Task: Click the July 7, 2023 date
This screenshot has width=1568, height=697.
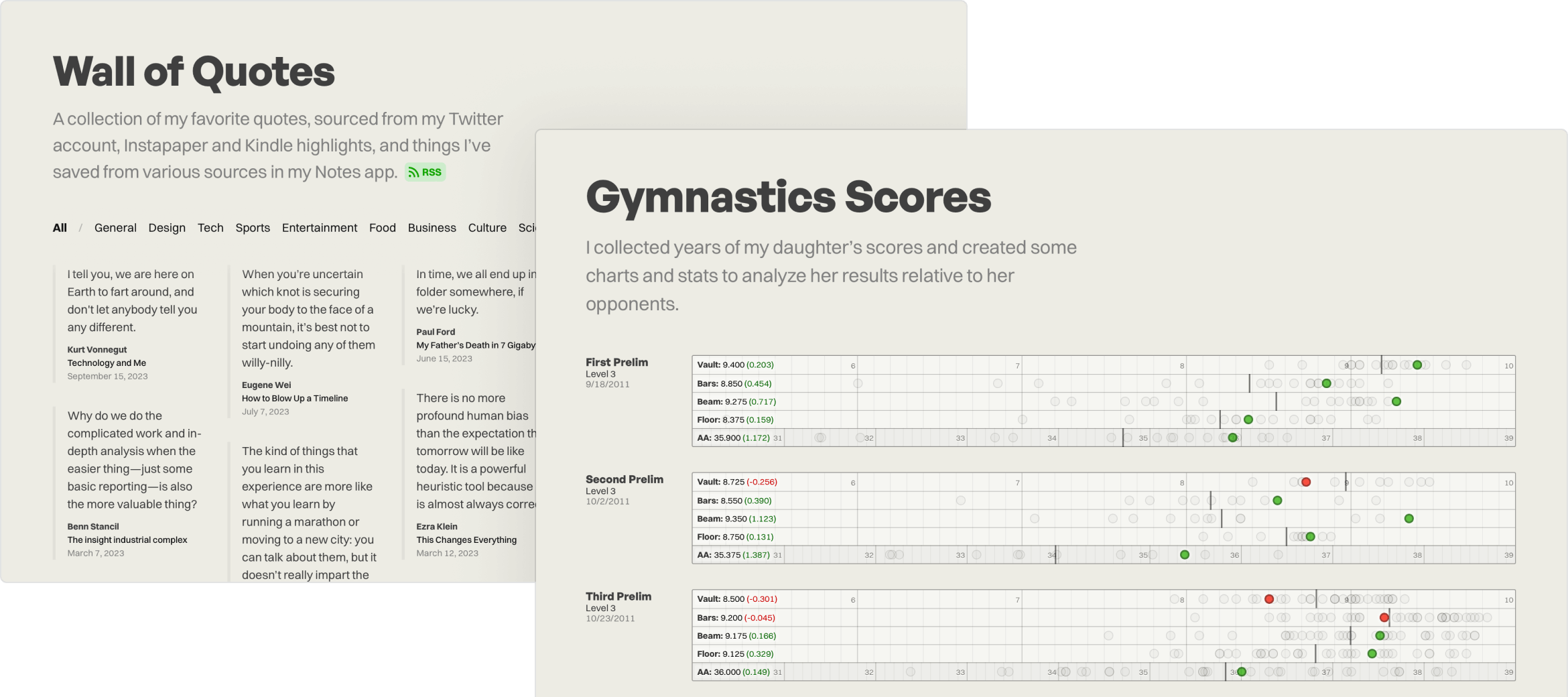Action: click(x=265, y=411)
